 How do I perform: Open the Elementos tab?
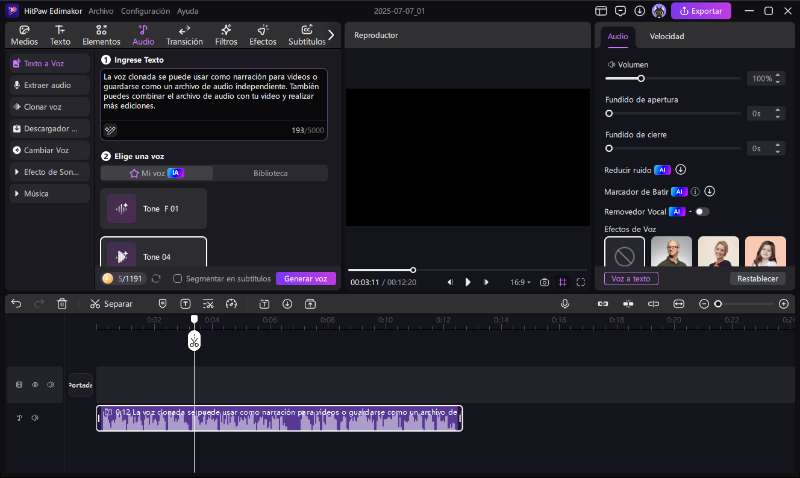pyautogui.click(x=101, y=35)
